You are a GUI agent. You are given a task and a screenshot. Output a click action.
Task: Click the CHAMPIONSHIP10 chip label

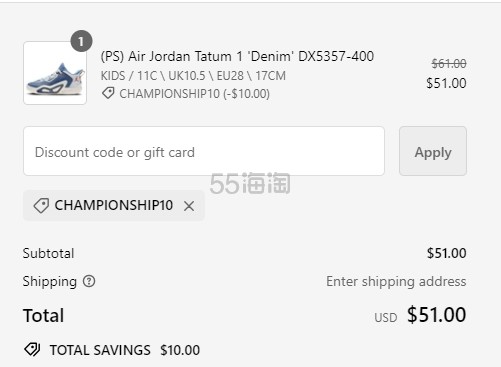(x=114, y=205)
